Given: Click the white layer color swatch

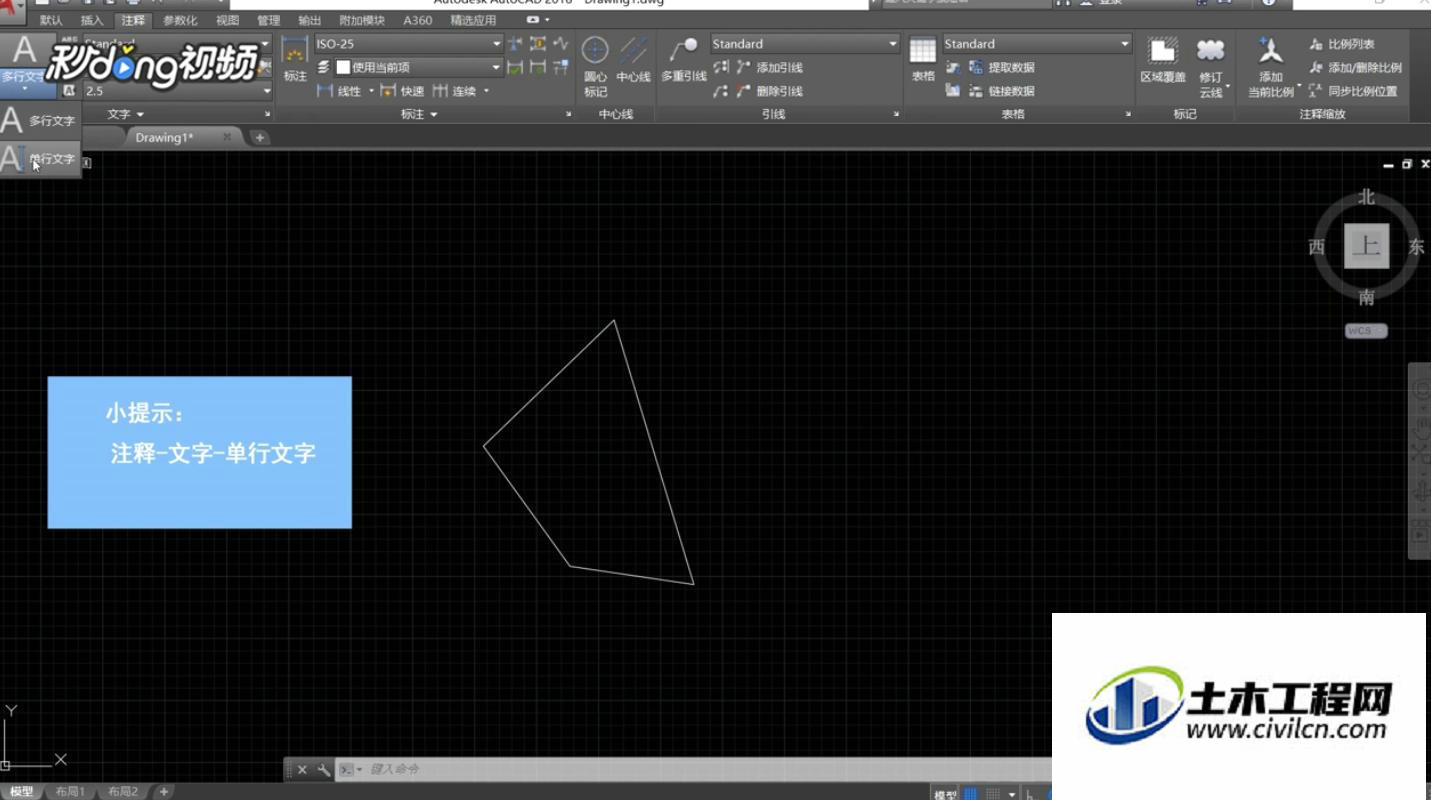Looking at the screenshot, I should coord(343,67).
